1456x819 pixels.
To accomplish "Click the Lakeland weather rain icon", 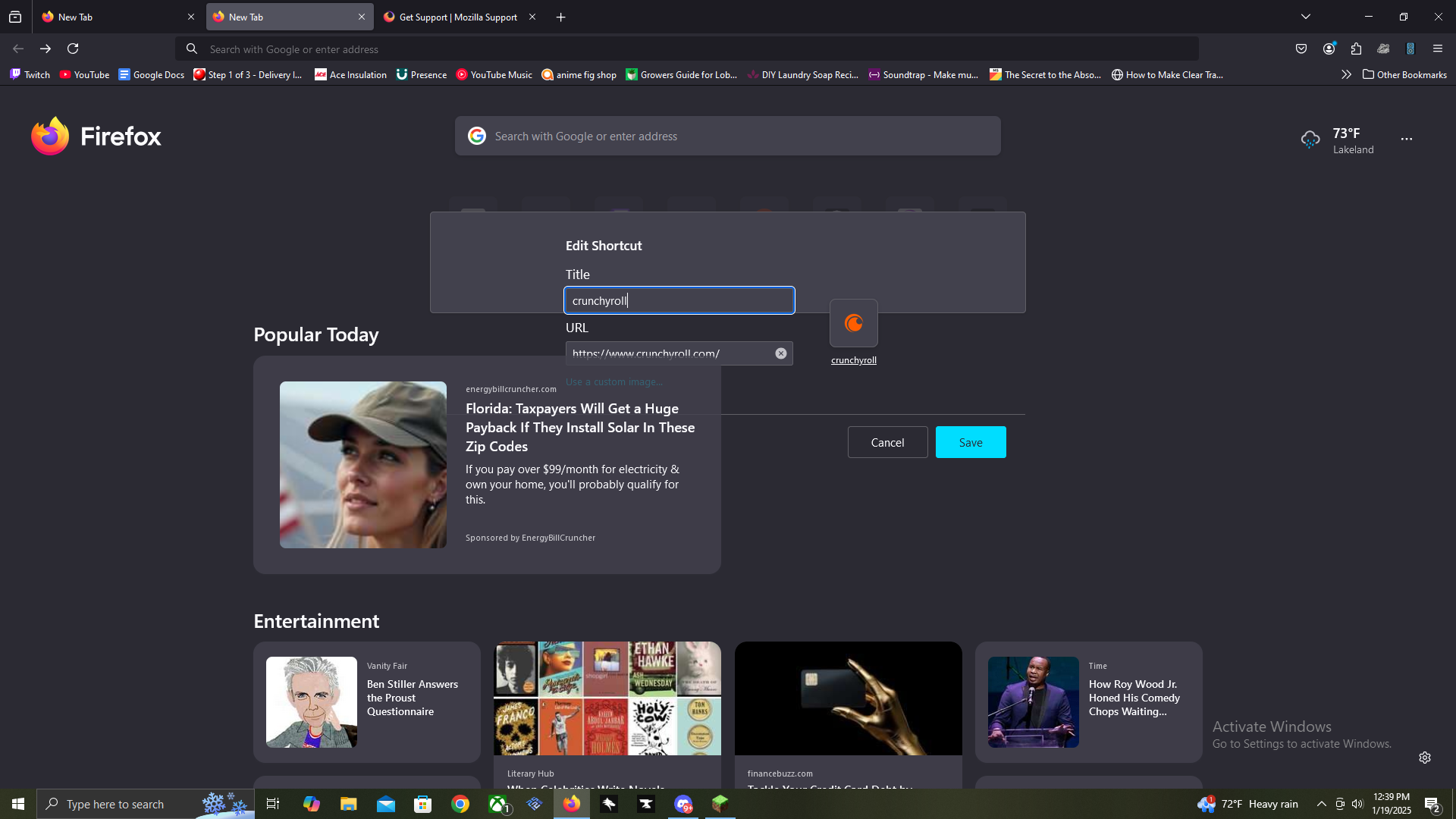I will 1310,140.
